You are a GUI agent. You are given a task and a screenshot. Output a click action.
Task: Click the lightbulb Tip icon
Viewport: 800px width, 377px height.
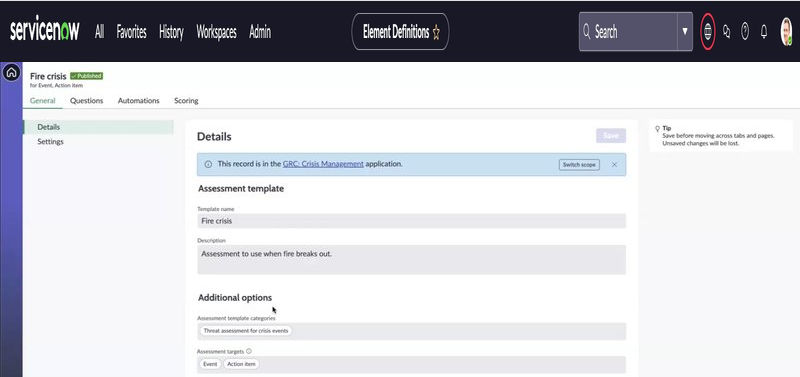coord(658,129)
